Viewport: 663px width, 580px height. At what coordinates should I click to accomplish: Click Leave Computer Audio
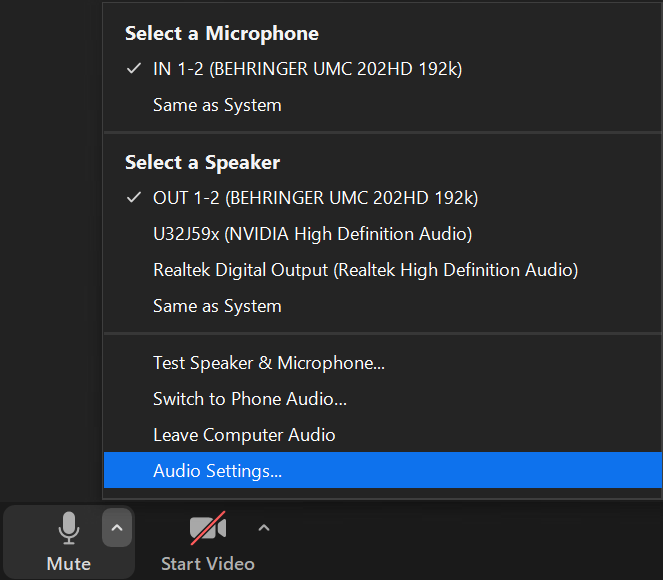[x=244, y=435]
